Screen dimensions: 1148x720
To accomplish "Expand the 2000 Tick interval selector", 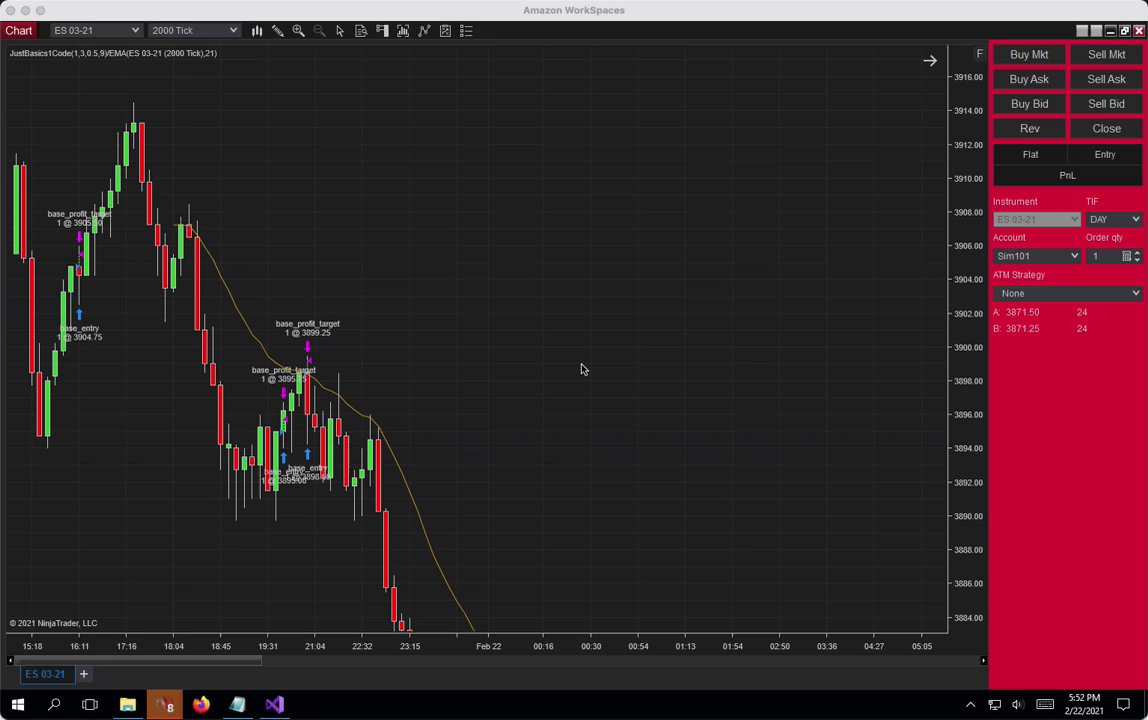I will coord(194,30).
